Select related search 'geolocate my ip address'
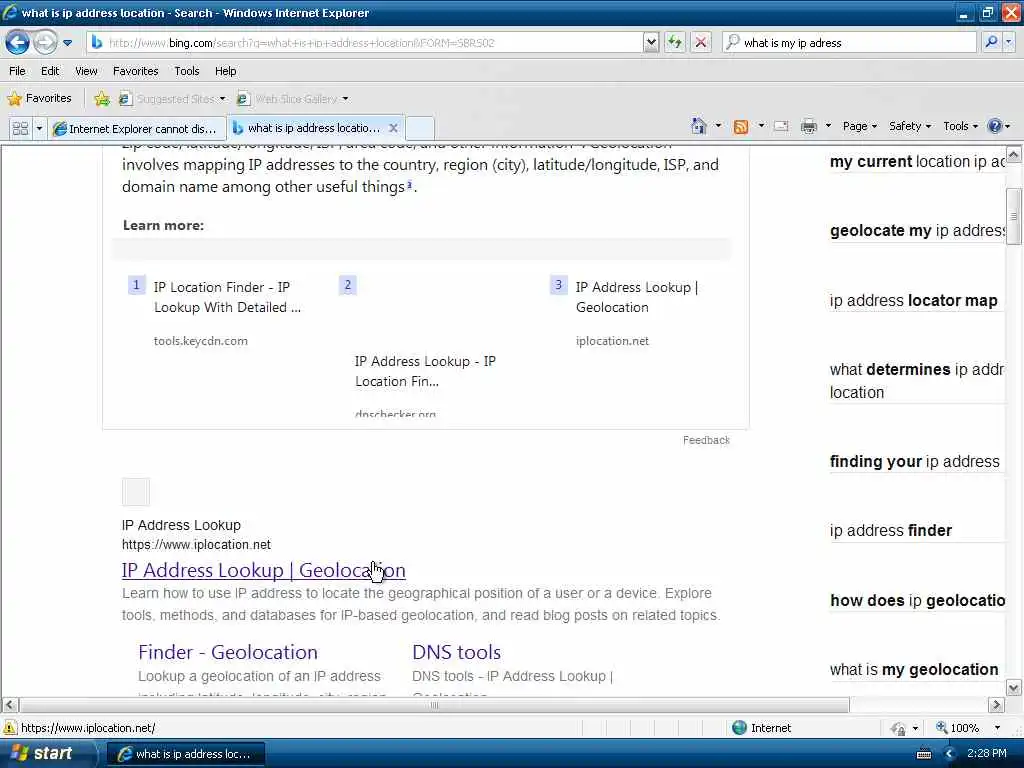This screenshot has height=768, width=1024. point(918,231)
